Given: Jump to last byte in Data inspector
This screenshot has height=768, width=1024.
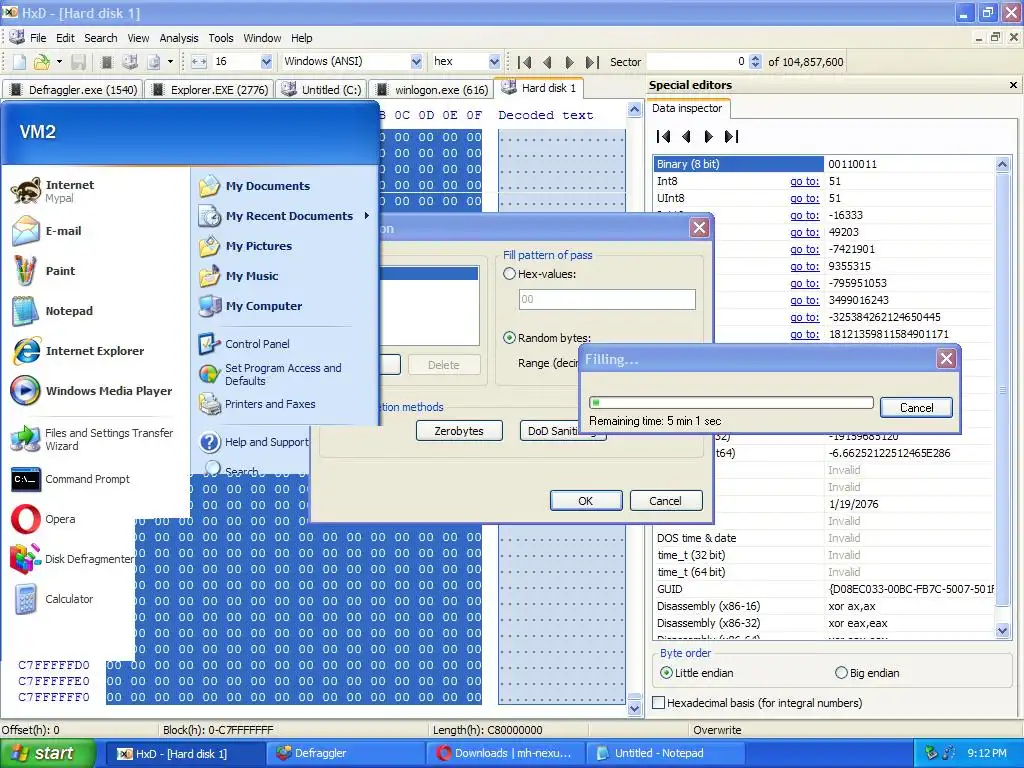Looking at the screenshot, I should coord(731,136).
